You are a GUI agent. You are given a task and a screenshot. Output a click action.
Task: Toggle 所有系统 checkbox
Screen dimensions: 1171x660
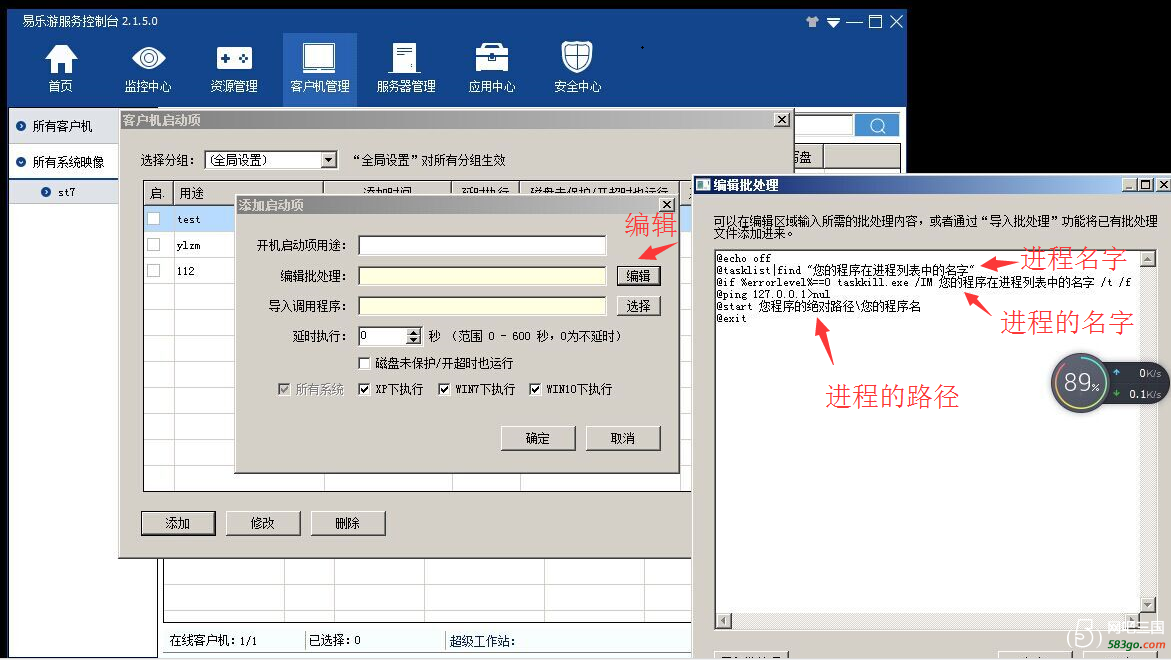click(284, 389)
